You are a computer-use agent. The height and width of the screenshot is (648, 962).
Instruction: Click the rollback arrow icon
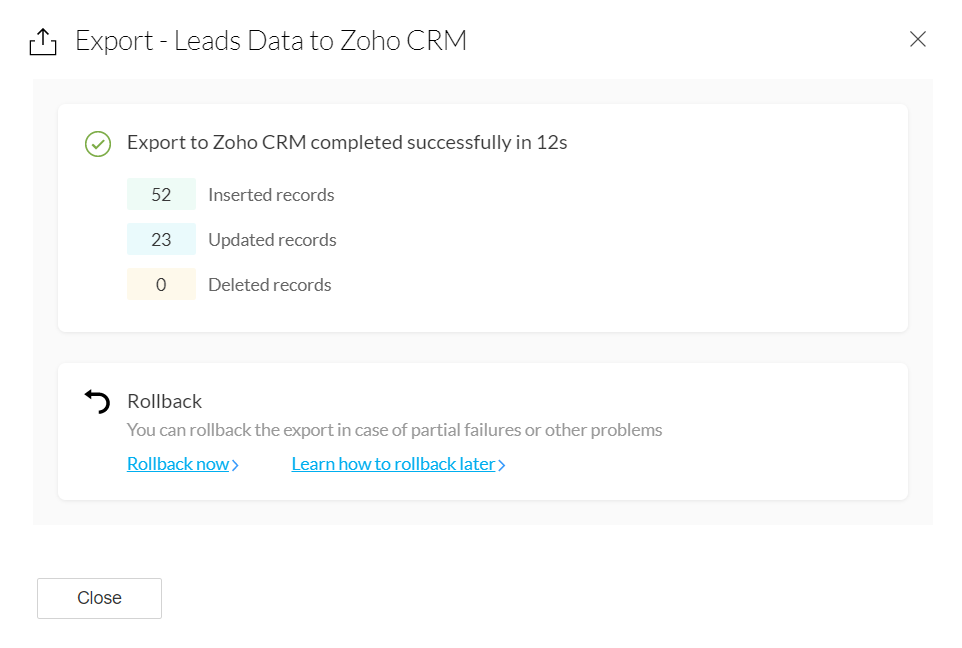point(97,402)
